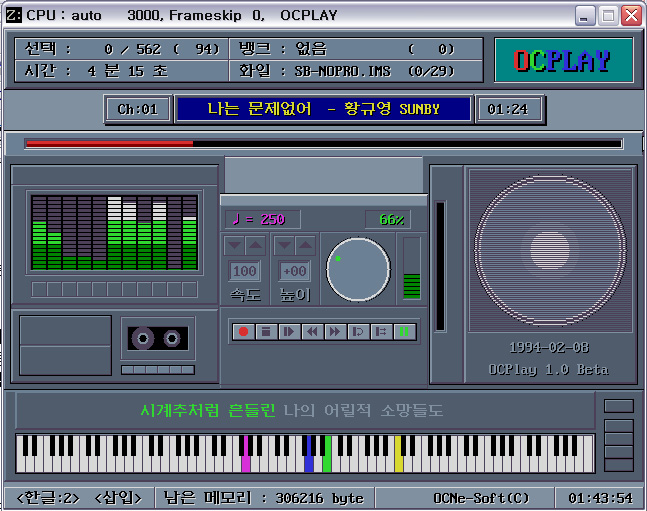
Task: Click the file name SB-NOPRO.IMS
Action: (x=342, y=71)
